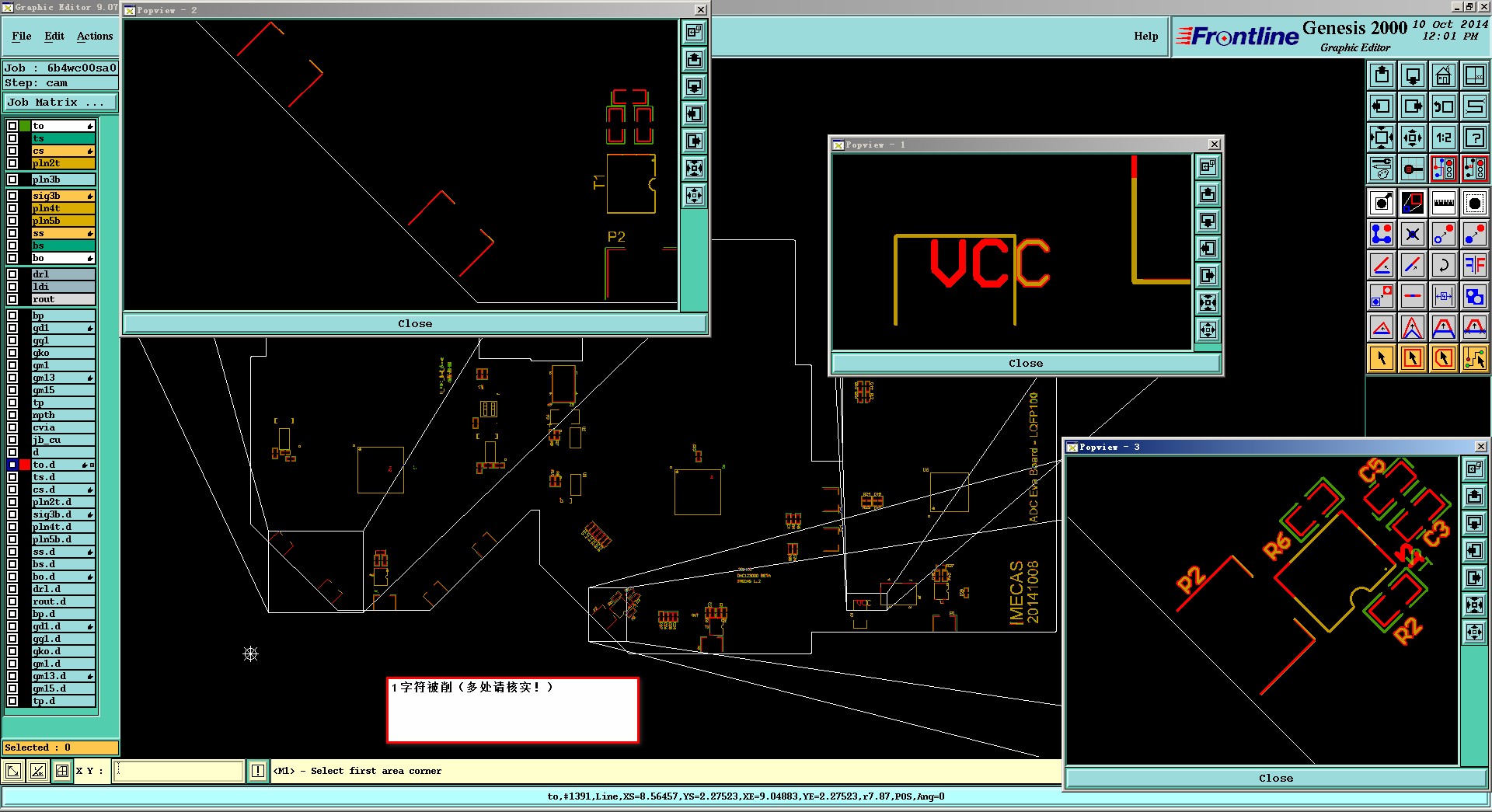Click green color swatch of layer to

(x=25, y=126)
